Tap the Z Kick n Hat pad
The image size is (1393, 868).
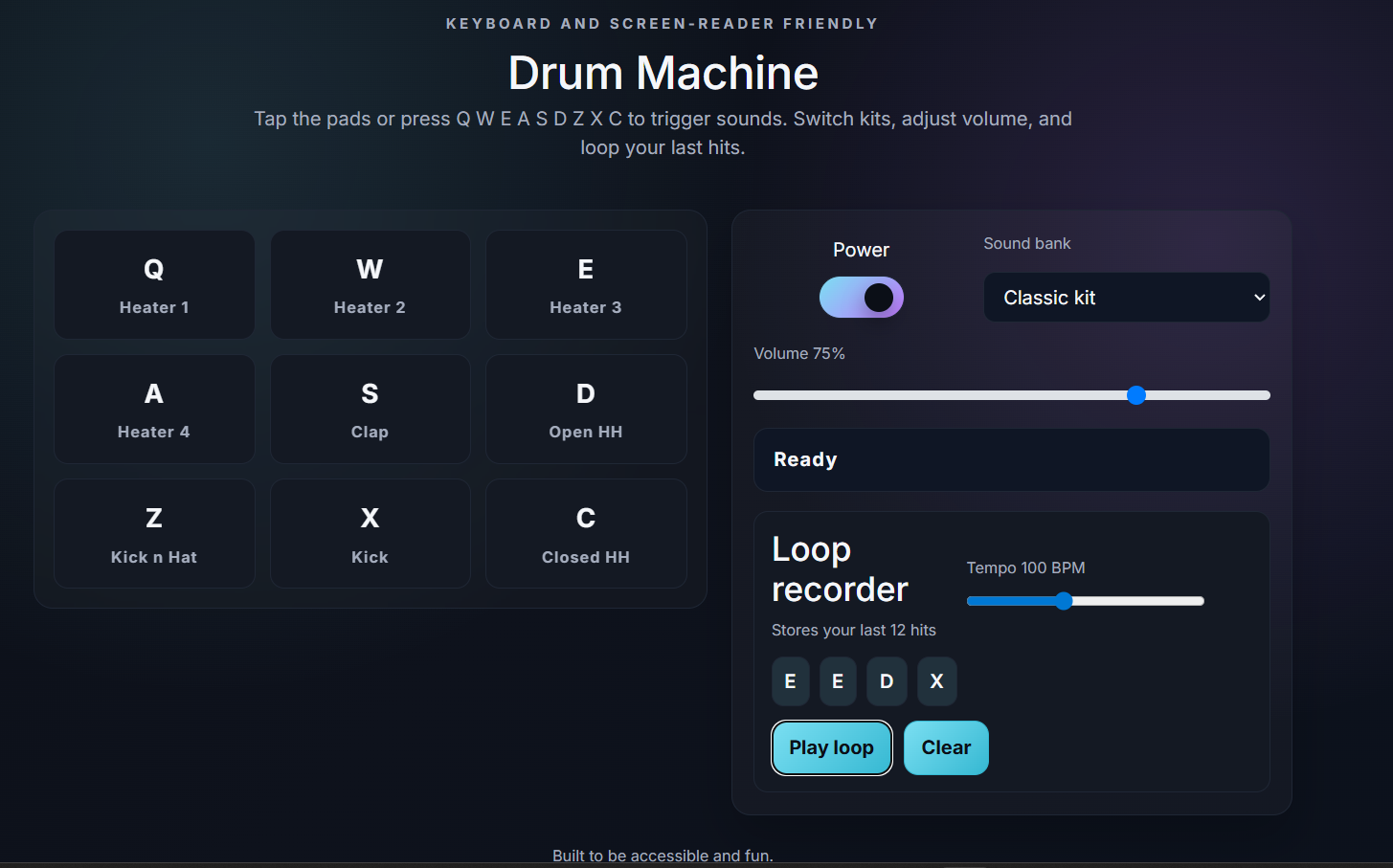coord(153,533)
